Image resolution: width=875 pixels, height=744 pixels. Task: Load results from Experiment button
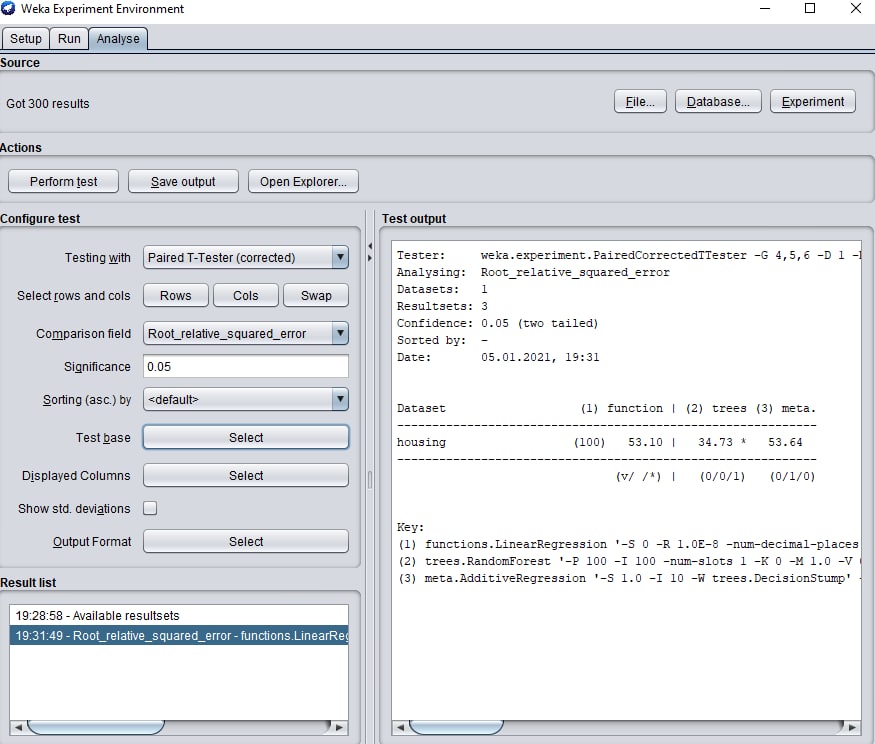pos(812,102)
